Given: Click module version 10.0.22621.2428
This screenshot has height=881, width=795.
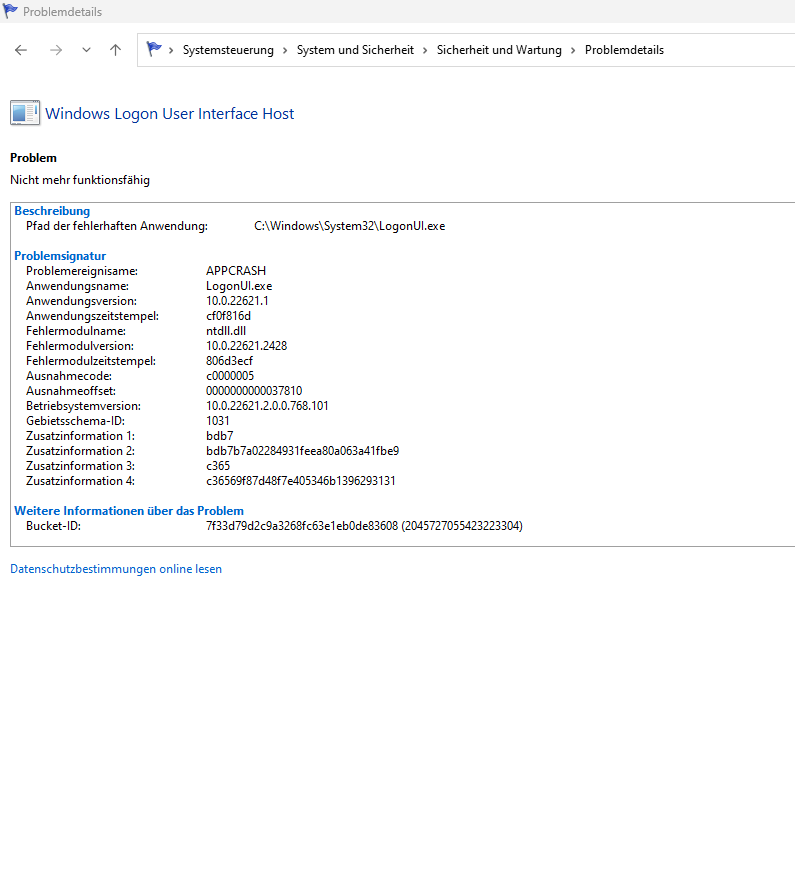Looking at the screenshot, I should click(x=247, y=346).
